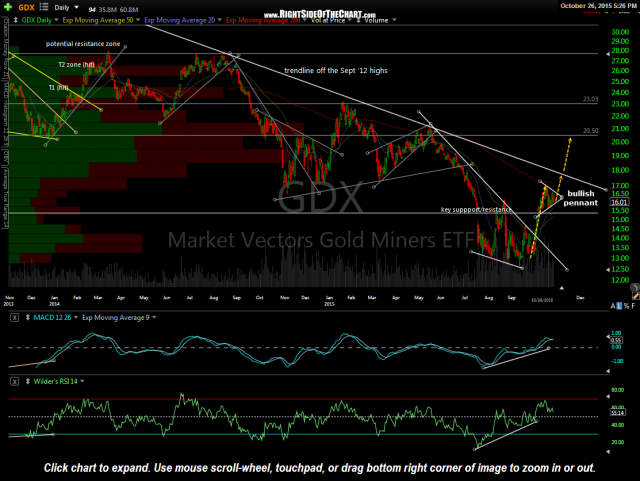Click the 30.00 price axis label

(620, 32)
